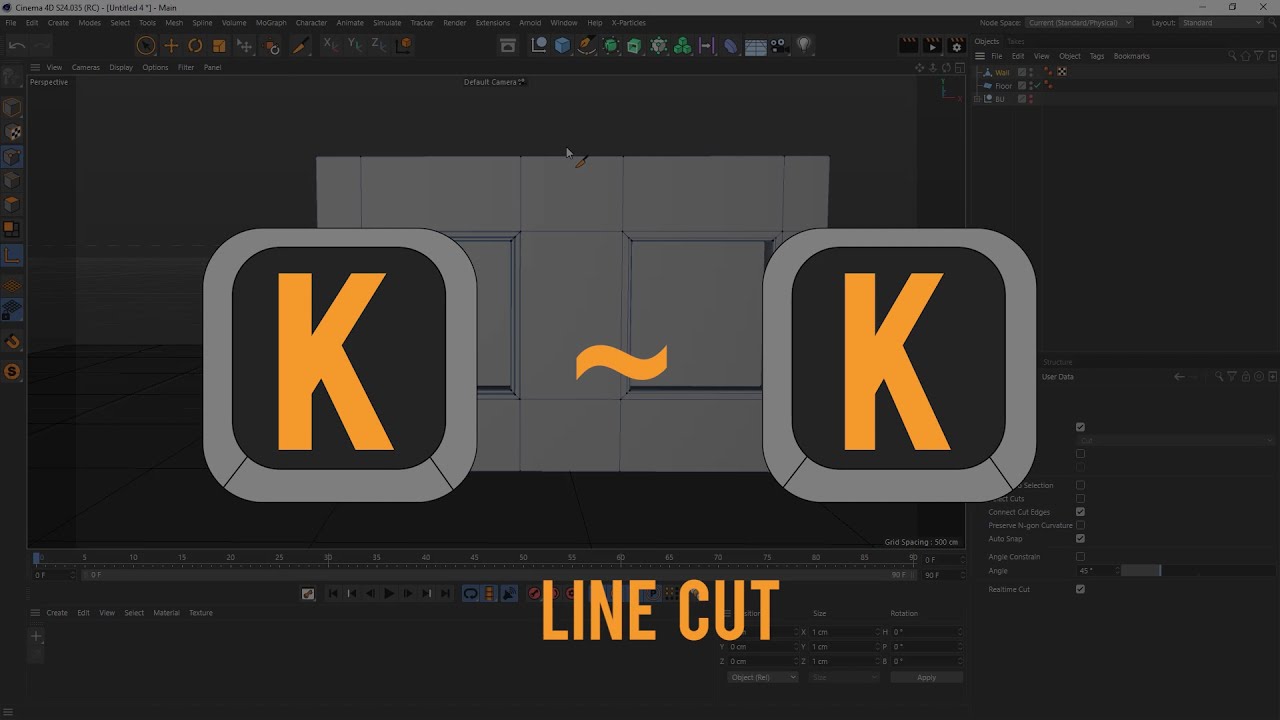Click the Object Manager search icon
This screenshot has height=720, width=1280.
pyautogui.click(x=1232, y=56)
